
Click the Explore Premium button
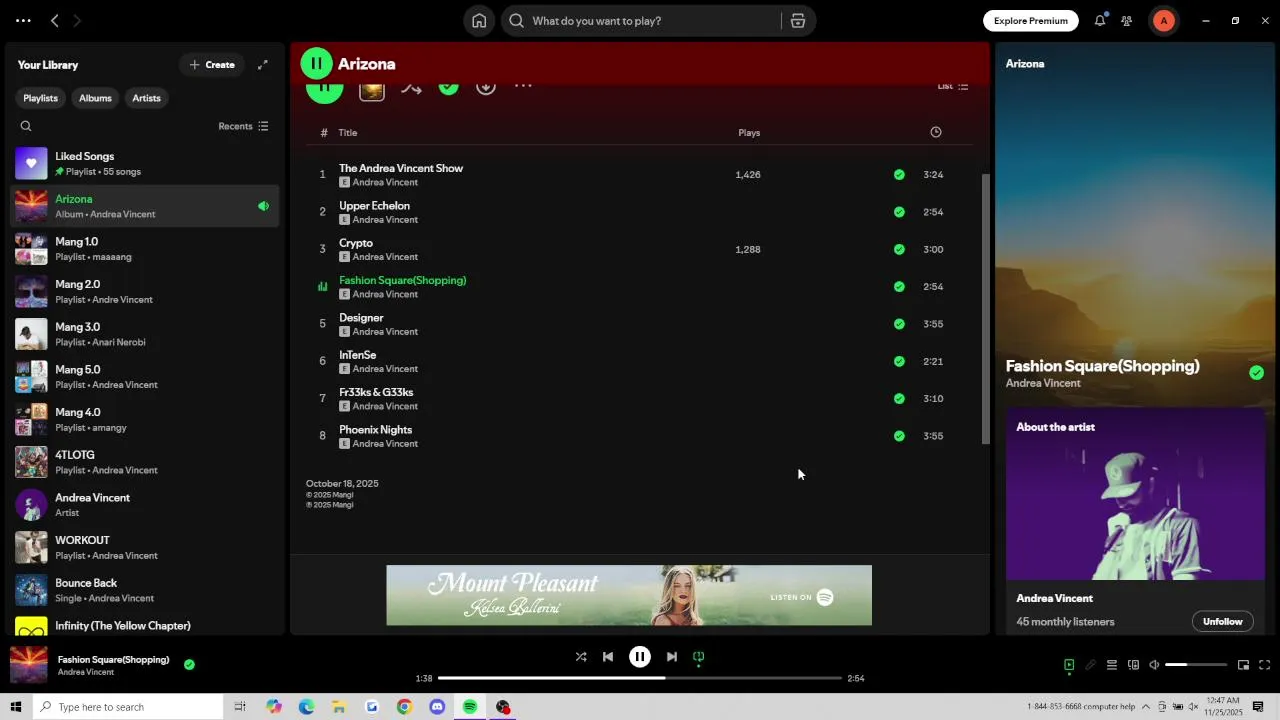point(1030,21)
